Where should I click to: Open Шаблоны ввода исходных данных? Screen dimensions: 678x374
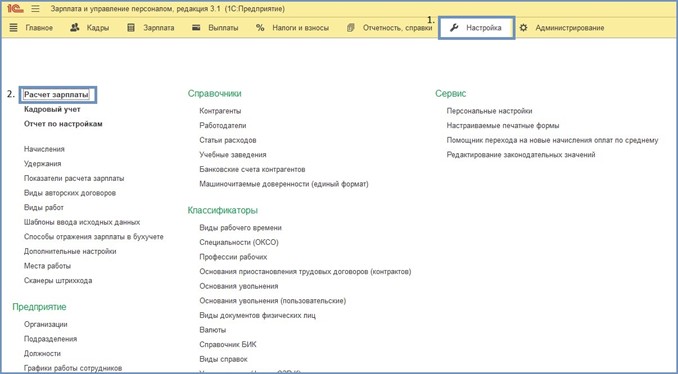click(82, 222)
